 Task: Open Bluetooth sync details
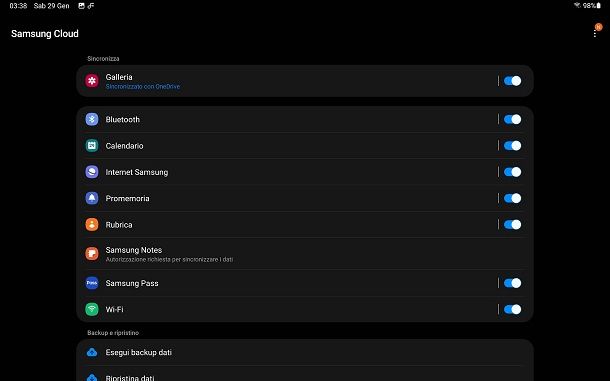pos(305,119)
